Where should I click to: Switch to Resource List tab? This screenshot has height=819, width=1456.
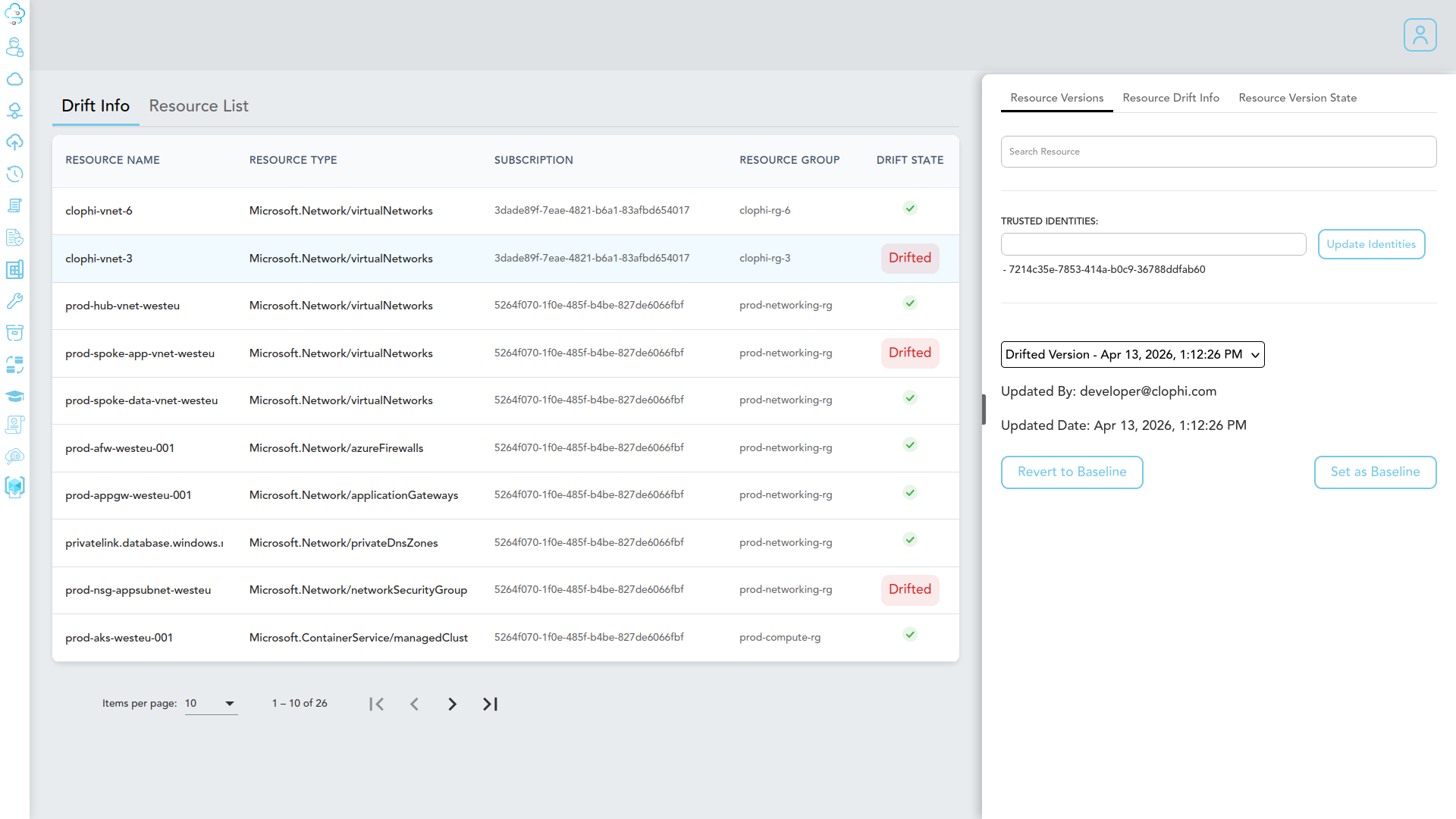(x=199, y=106)
